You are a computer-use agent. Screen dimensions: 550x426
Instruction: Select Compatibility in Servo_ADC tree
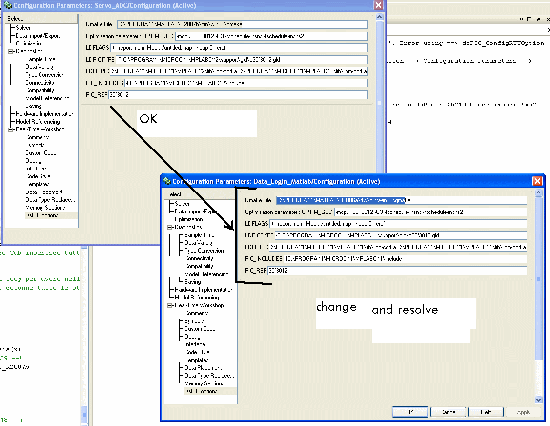point(40,90)
